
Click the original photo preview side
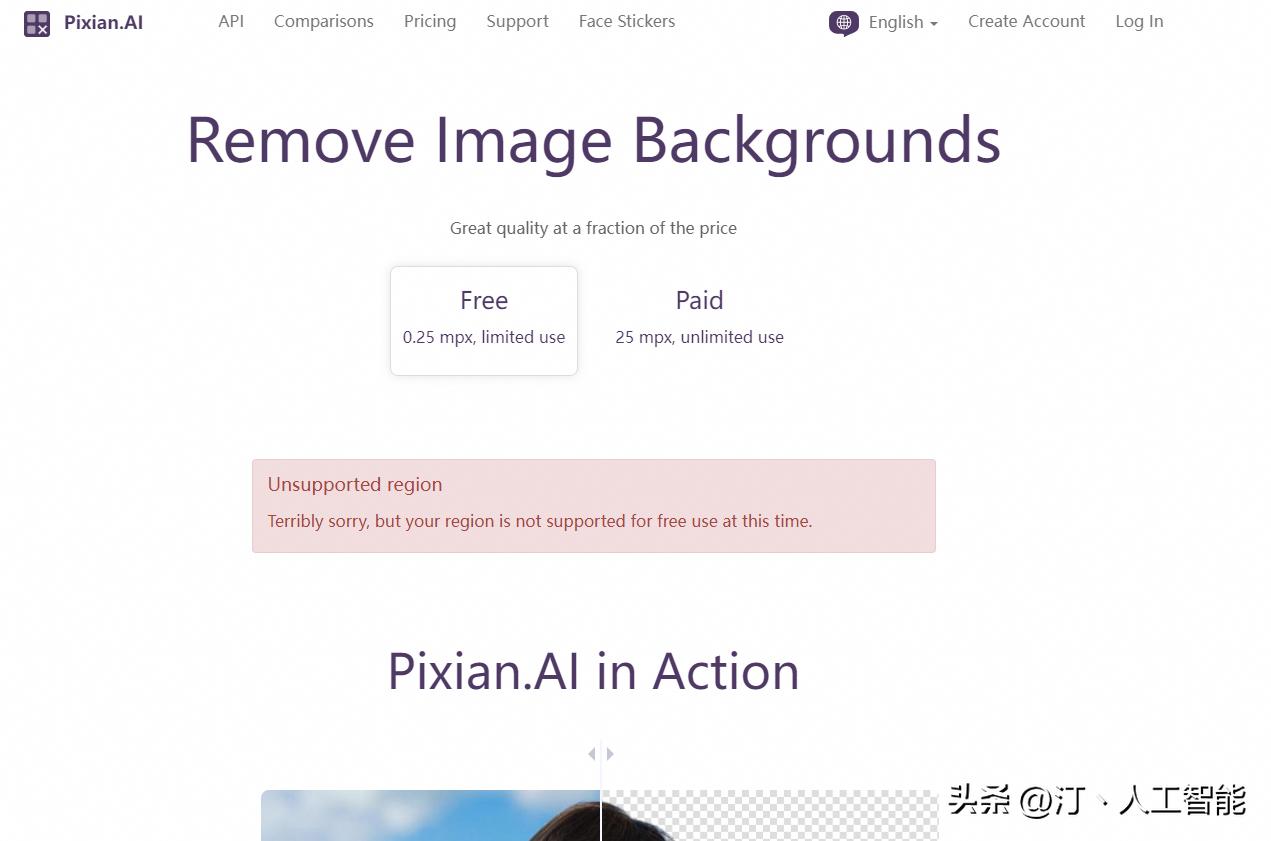pos(430,816)
